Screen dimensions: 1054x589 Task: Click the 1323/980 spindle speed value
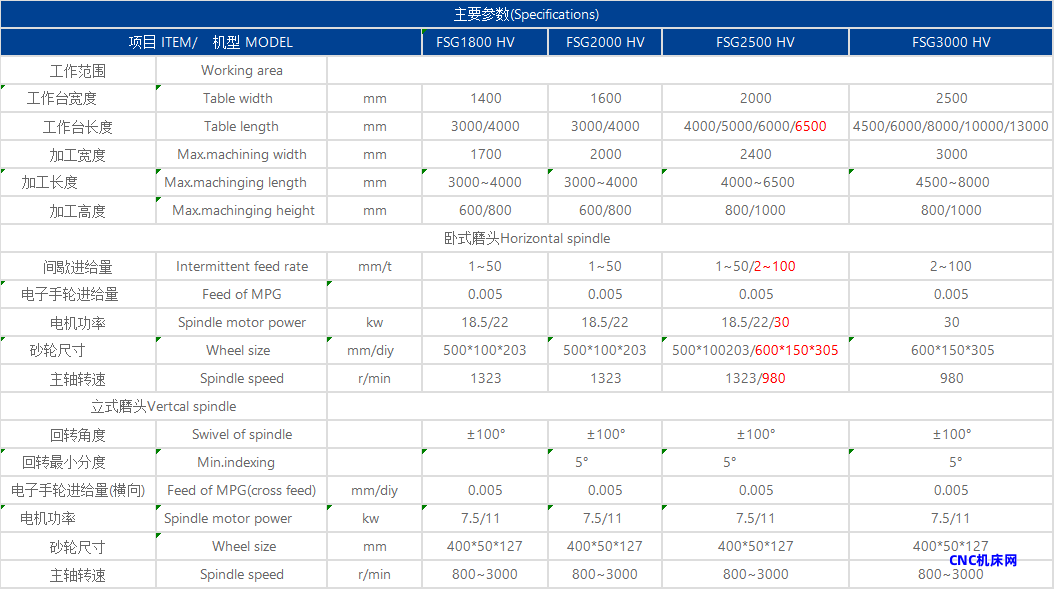pos(755,378)
